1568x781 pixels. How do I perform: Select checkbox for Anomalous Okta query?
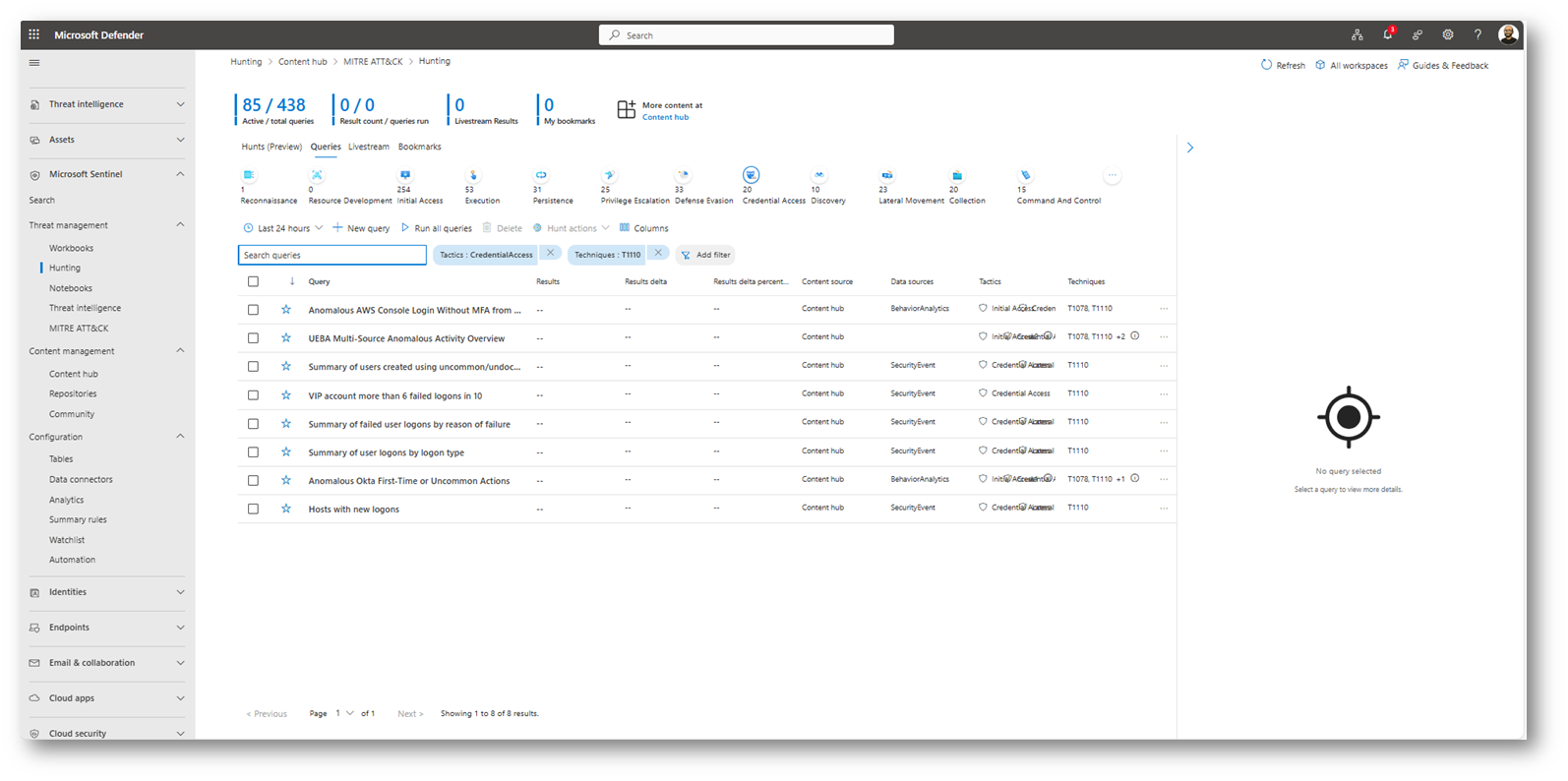click(253, 481)
